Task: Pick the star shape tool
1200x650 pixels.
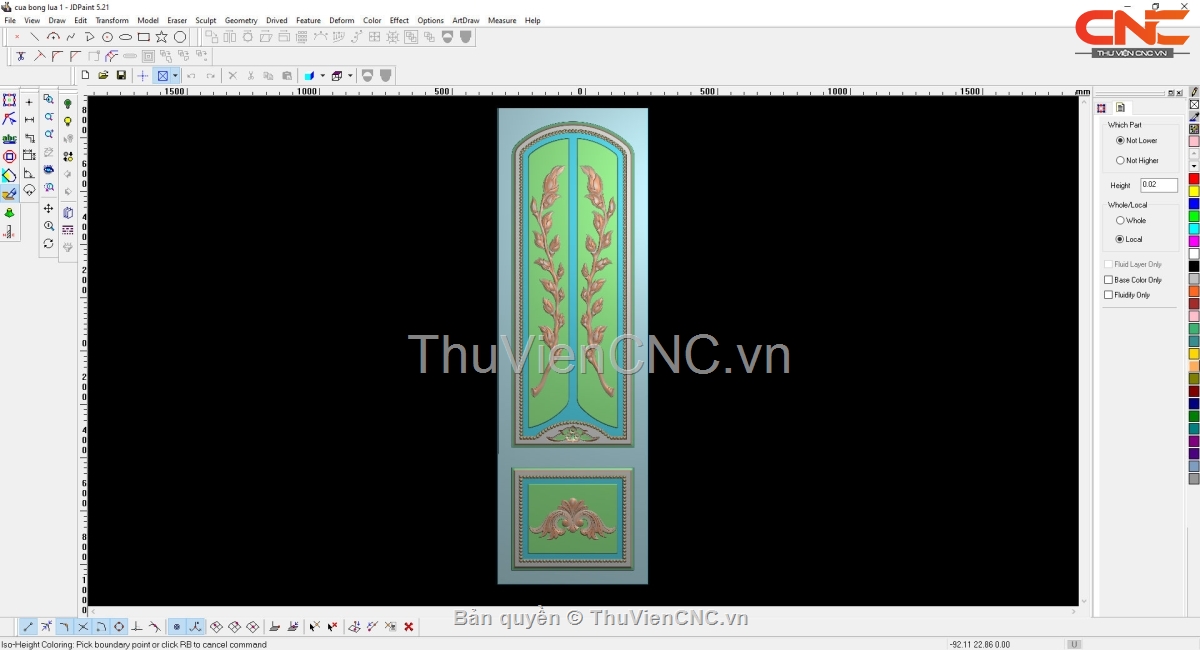Action: pyautogui.click(x=162, y=37)
